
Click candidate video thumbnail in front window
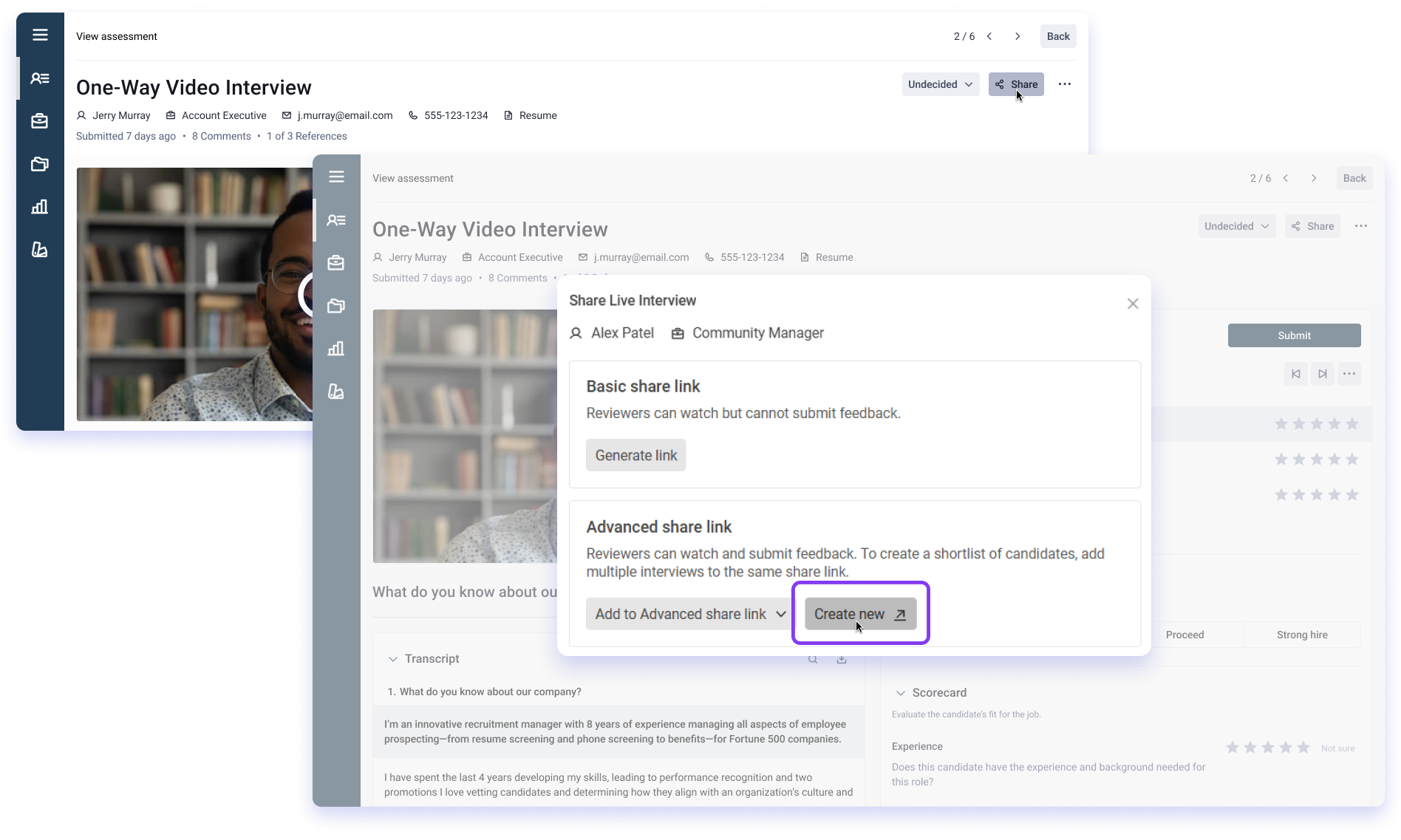tap(466, 436)
